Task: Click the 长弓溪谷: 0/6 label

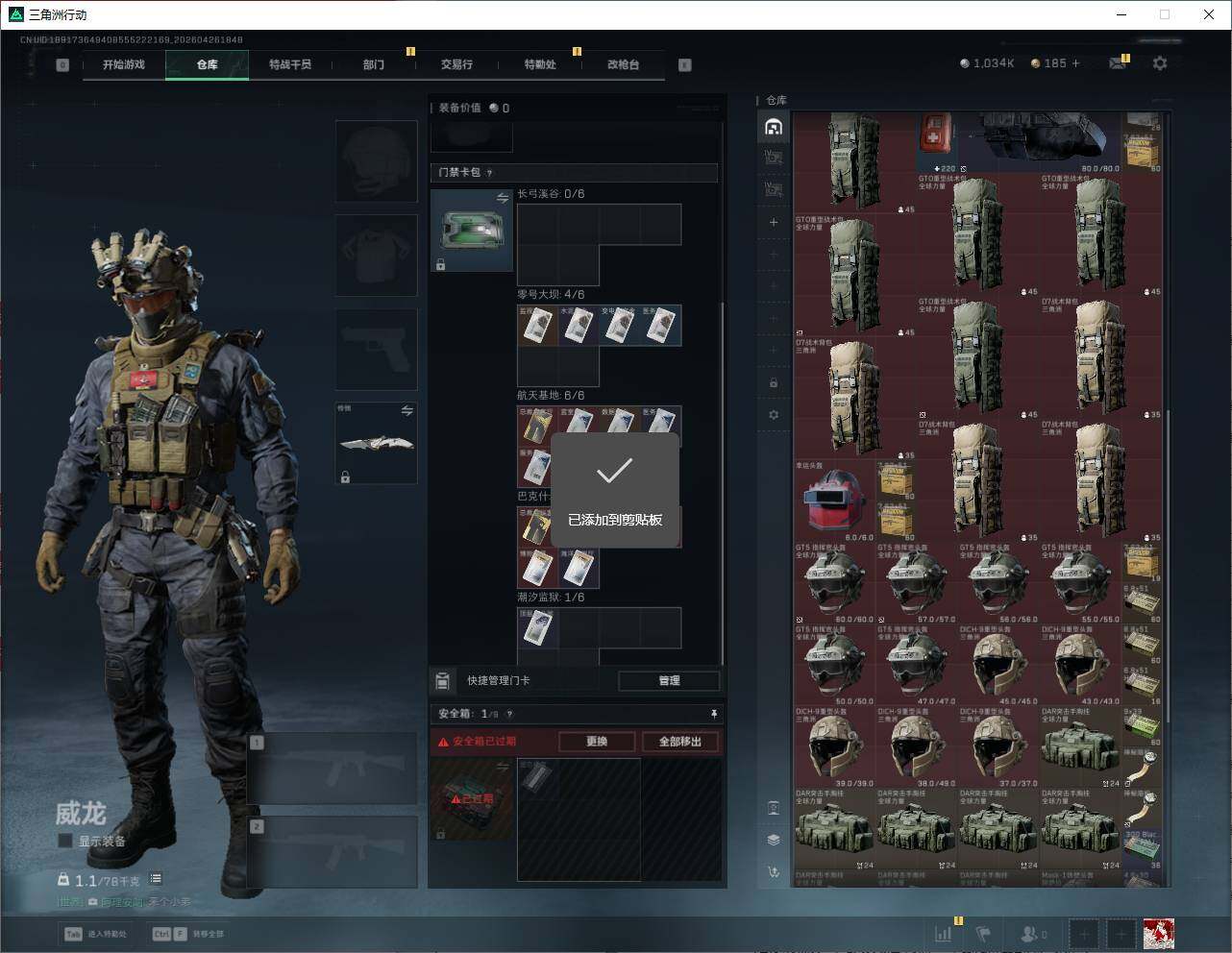Action: [x=551, y=194]
